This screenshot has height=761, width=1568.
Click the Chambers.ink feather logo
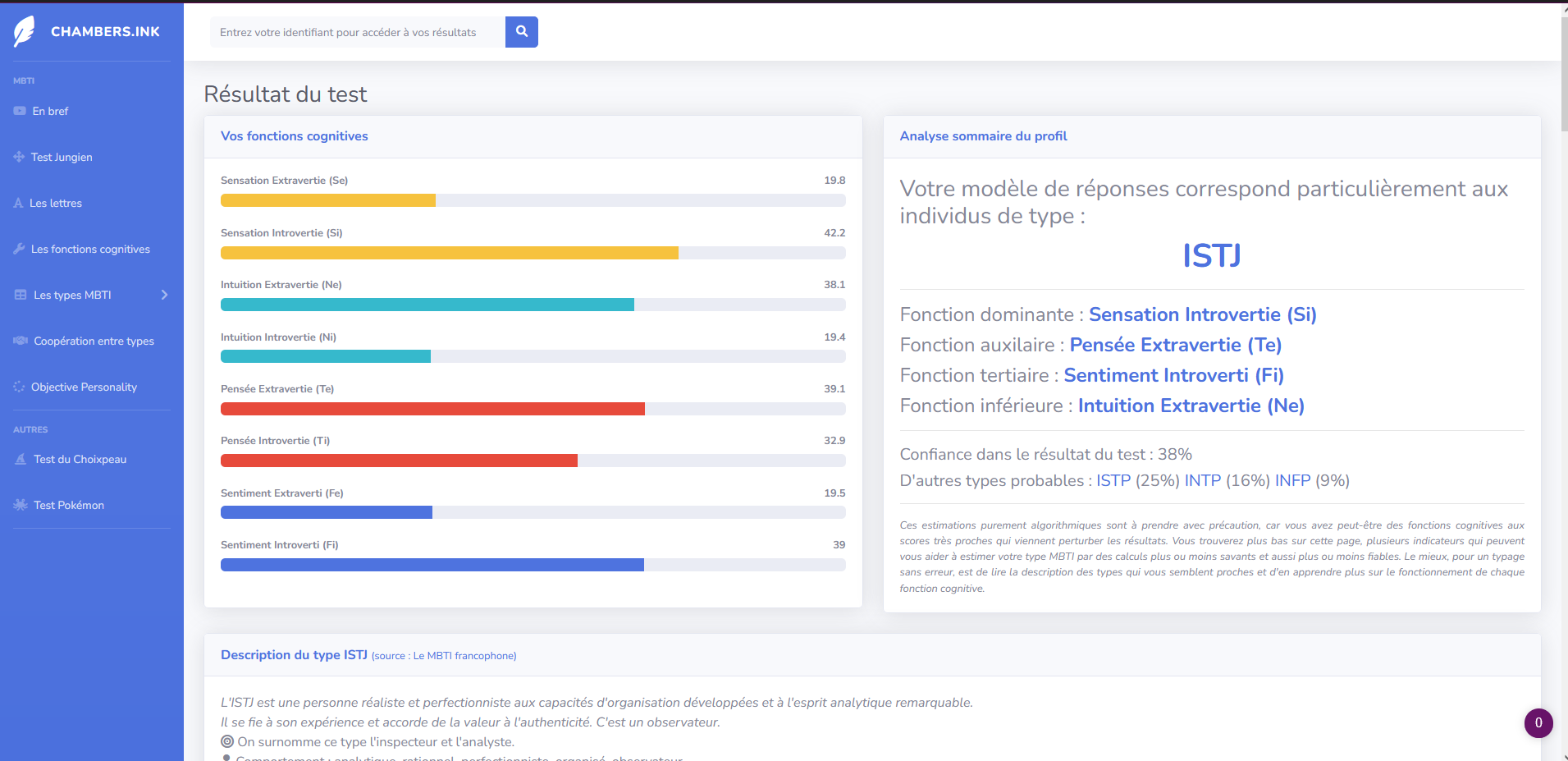coord(25,32)
